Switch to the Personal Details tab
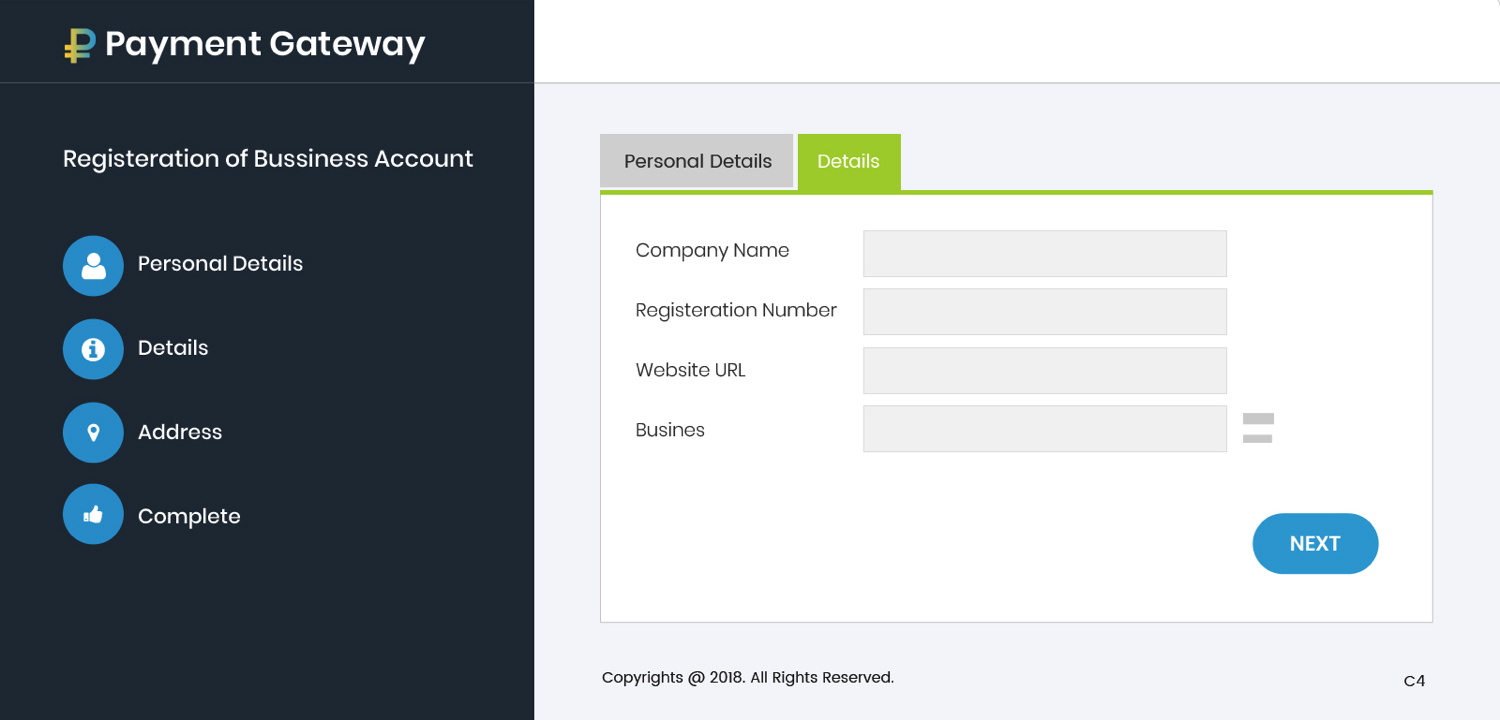The height and width of the screenshot is (720, 1500). (x=697, y=161)
